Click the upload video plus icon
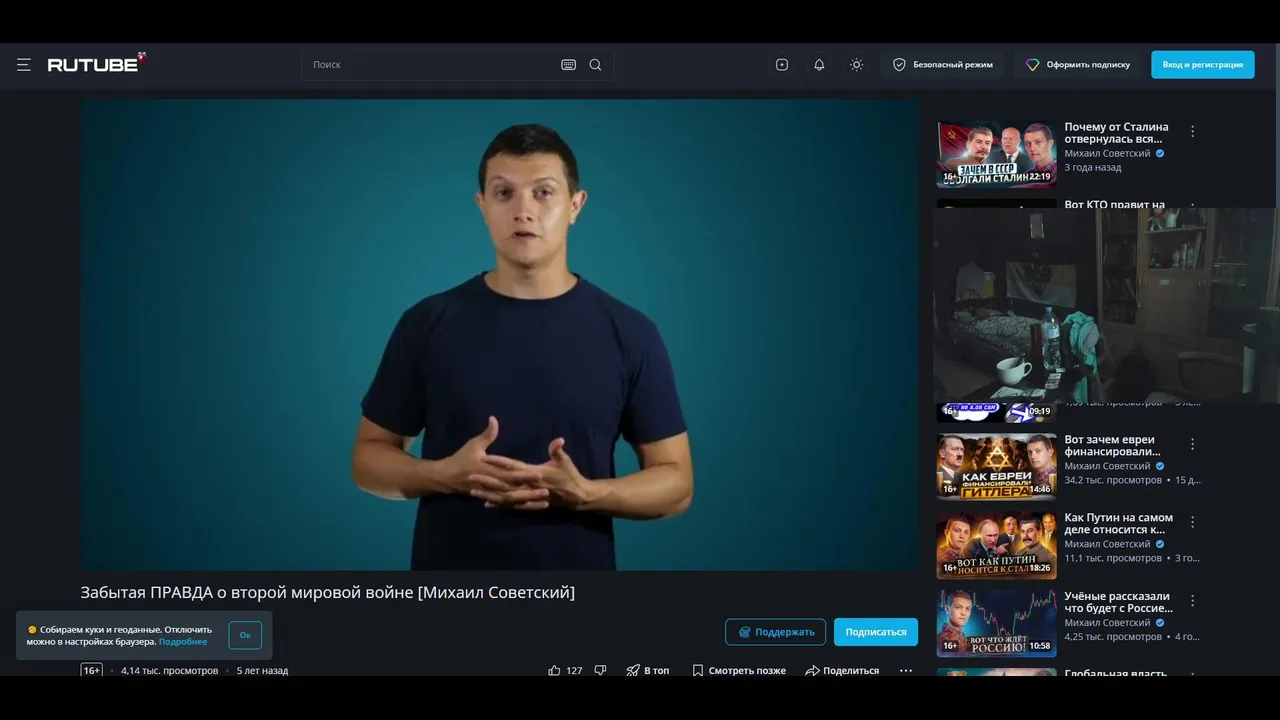This screenshot has height=720, width=1280. pos(782,65)
